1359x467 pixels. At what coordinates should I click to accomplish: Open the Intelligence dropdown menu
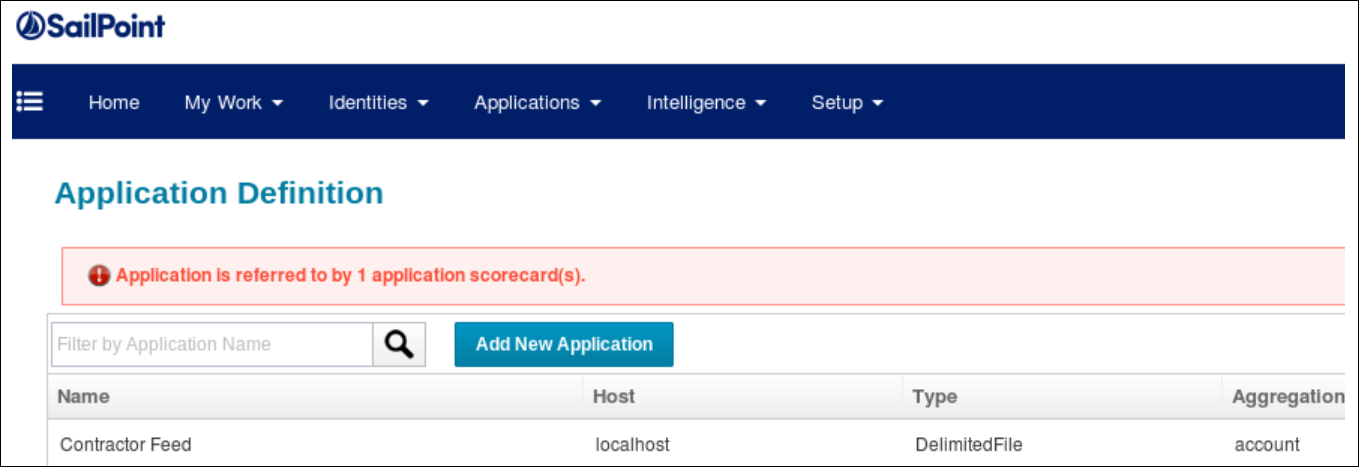[x=706, y=102]
